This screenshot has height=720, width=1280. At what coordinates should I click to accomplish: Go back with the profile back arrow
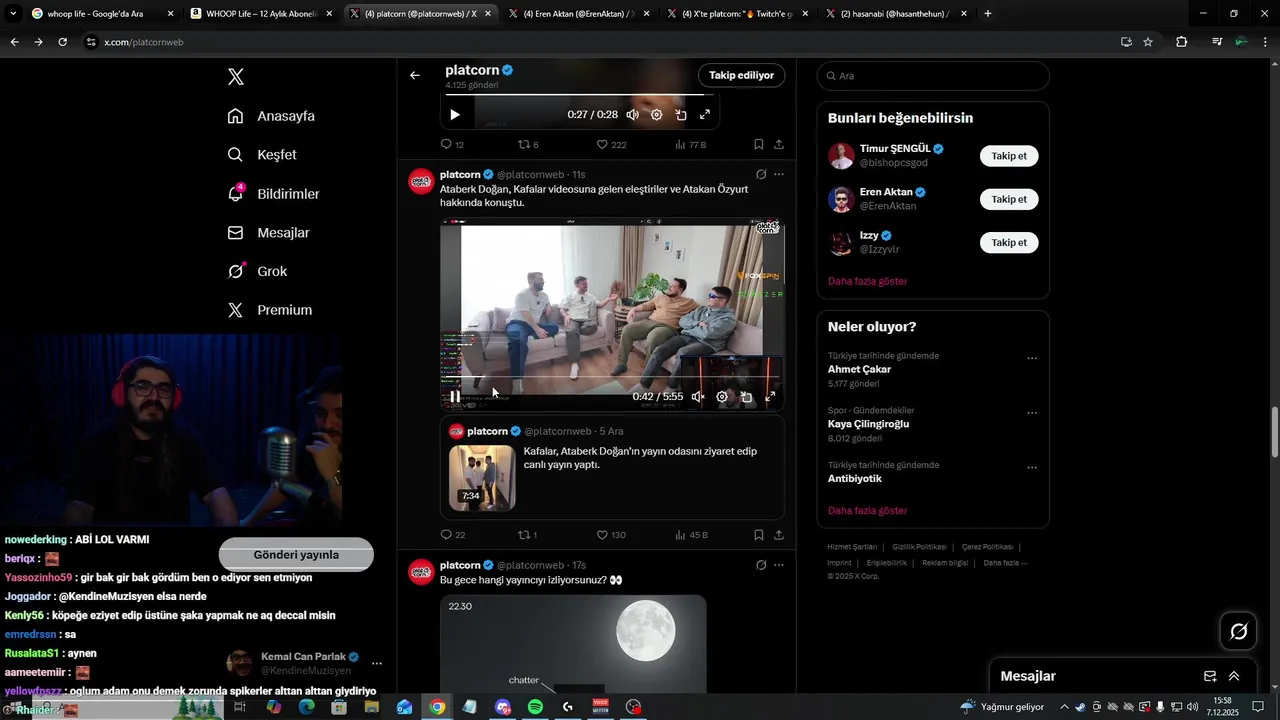click(415, 75)
